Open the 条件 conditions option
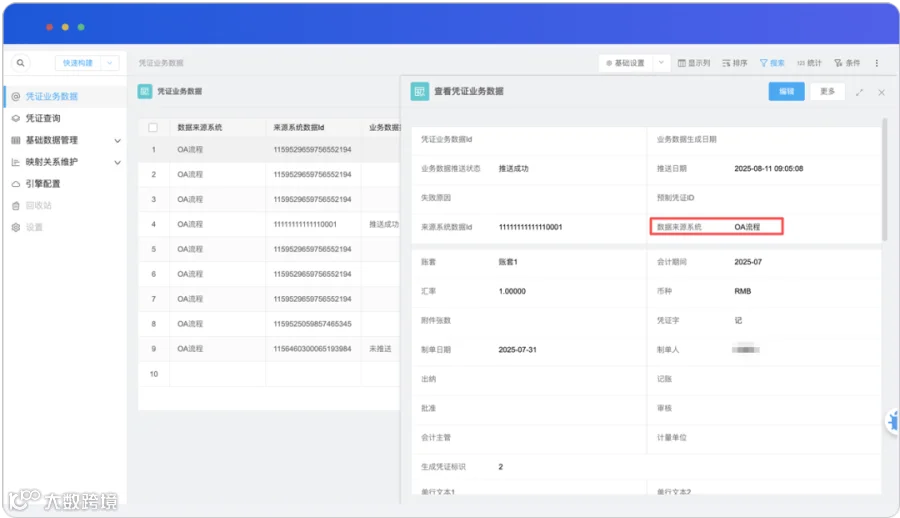 point(847,63)
